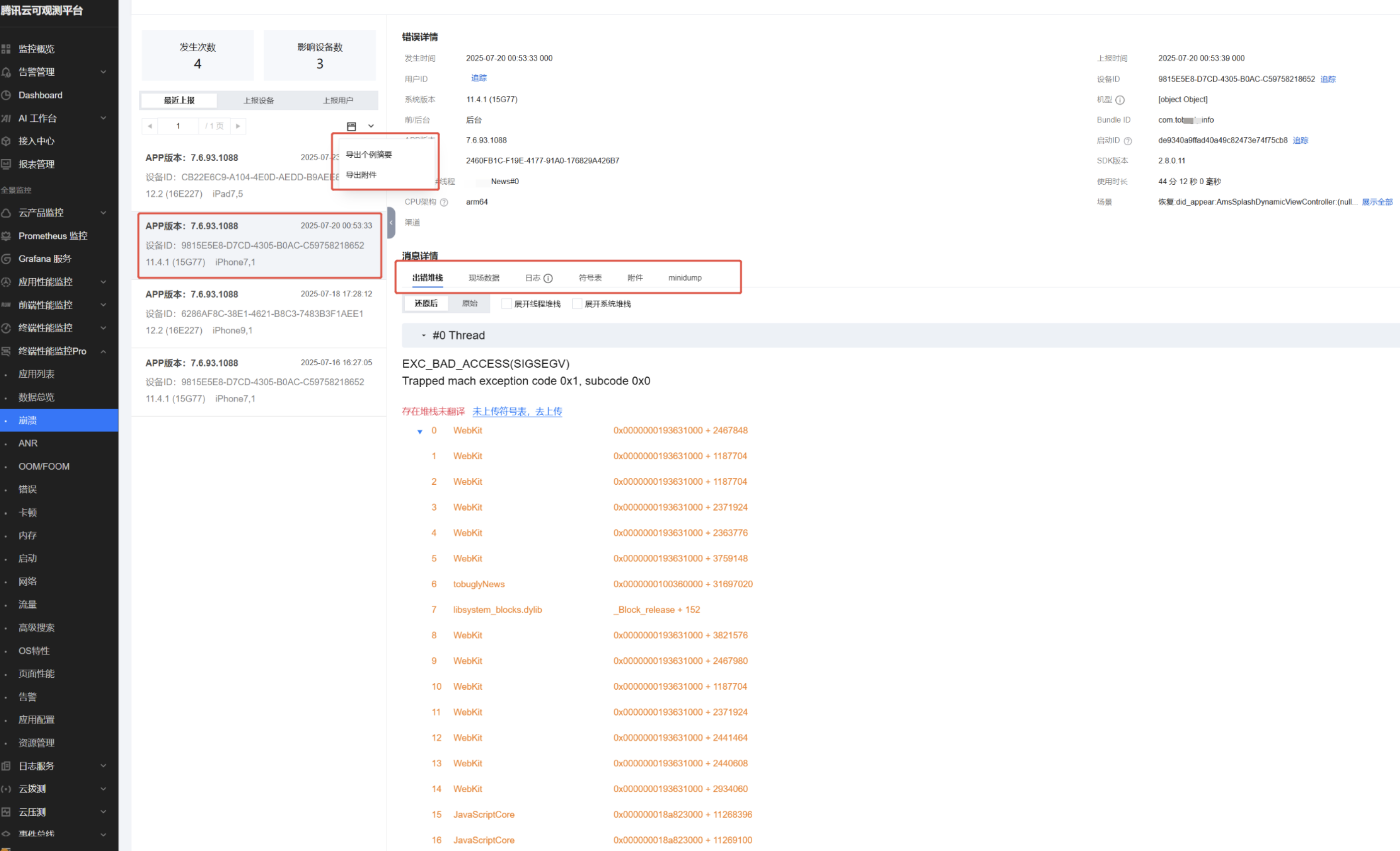Click the 日志 tab info icon
The width and height of the screenshot is (1400, 851).
pyautogui.click(x=548, y=278)
